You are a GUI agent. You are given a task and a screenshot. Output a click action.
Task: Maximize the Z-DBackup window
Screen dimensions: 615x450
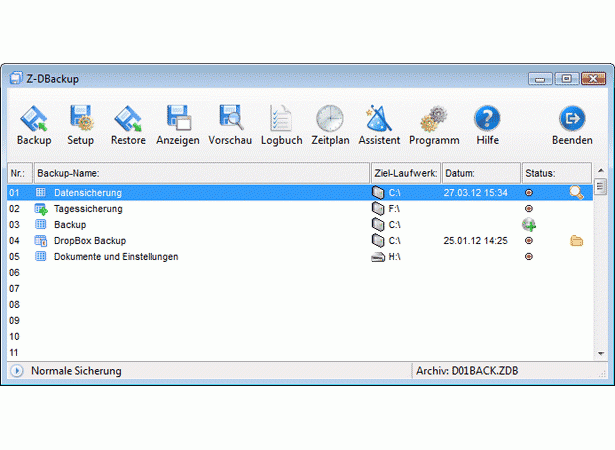(x=566, y=79)
